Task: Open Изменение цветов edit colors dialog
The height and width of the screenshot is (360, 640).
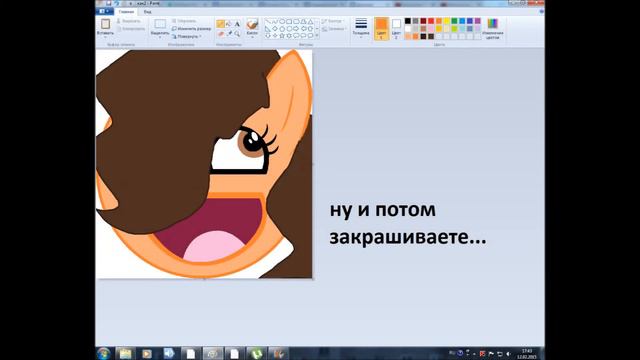Action: click(x=493, y=28)
